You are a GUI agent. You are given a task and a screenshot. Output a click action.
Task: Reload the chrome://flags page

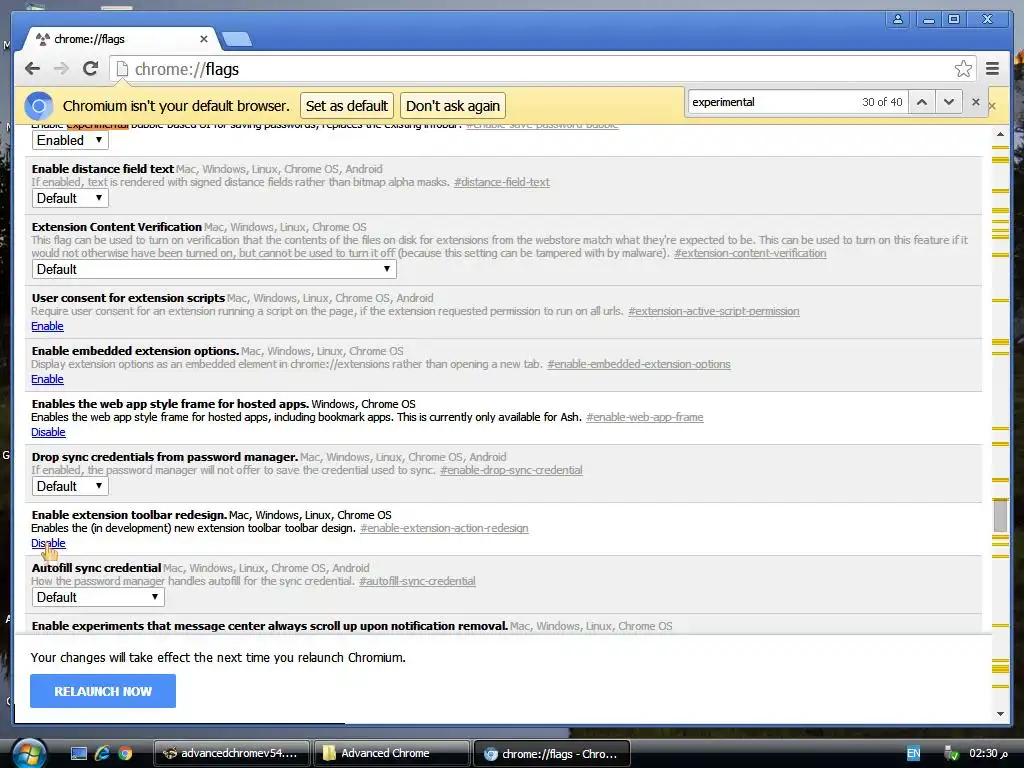point(90,69)
